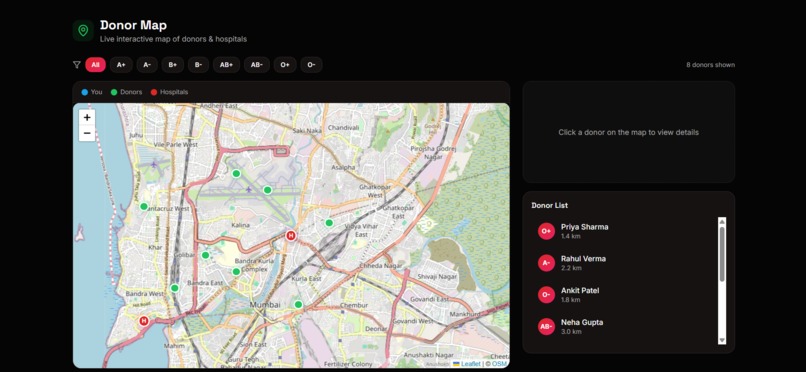This screenshot has width=806, height=372.
Task: Click the 'Chandivali' map label
Action: pyautogui.click(x=343, y=127)
